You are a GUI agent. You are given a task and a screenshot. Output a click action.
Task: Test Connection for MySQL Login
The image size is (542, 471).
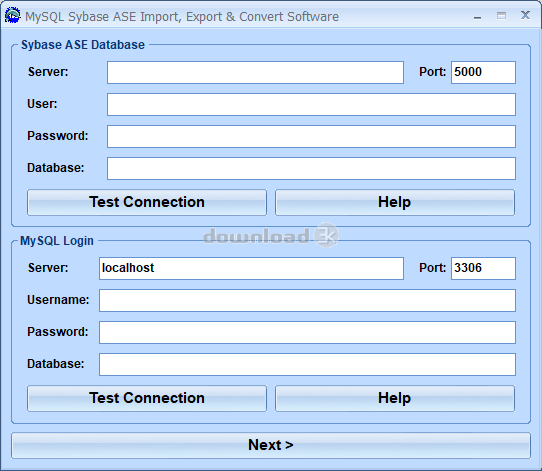(147, 398)
